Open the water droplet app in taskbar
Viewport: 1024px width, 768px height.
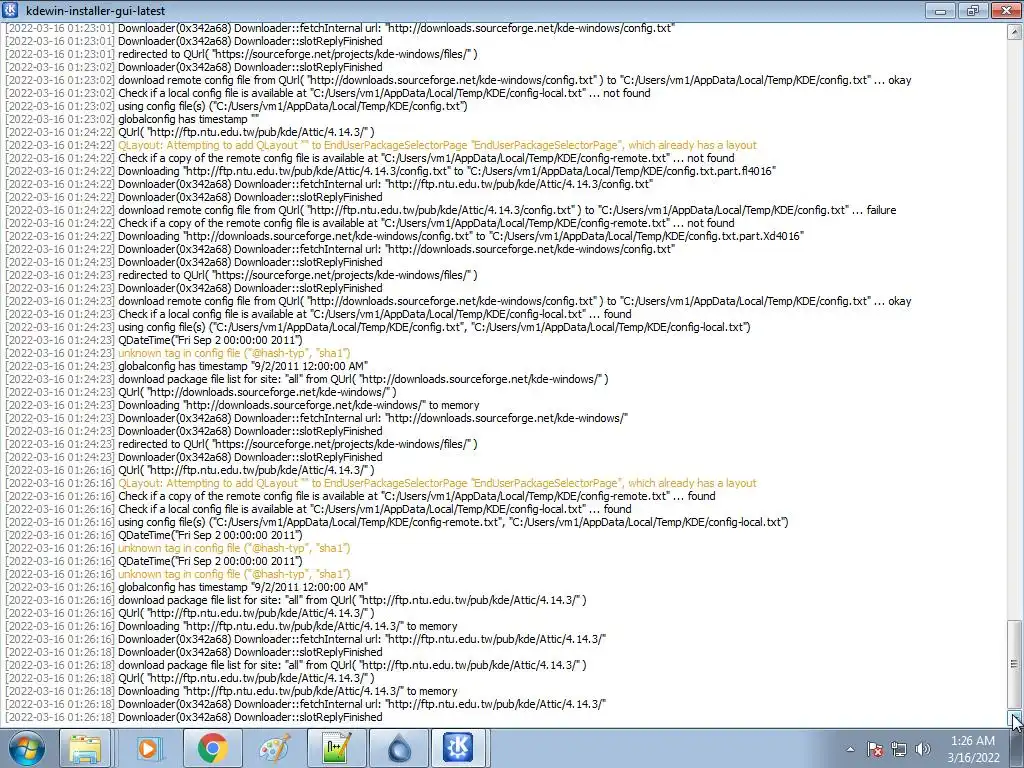pos(399,748)
